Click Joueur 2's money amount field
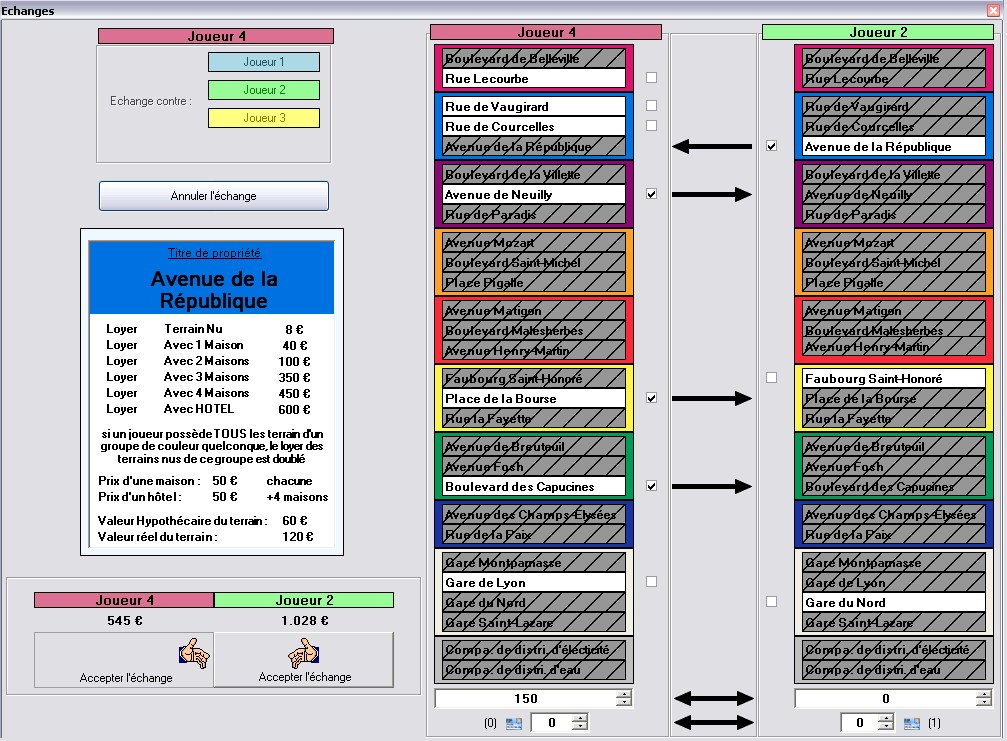 pos(885,699)
